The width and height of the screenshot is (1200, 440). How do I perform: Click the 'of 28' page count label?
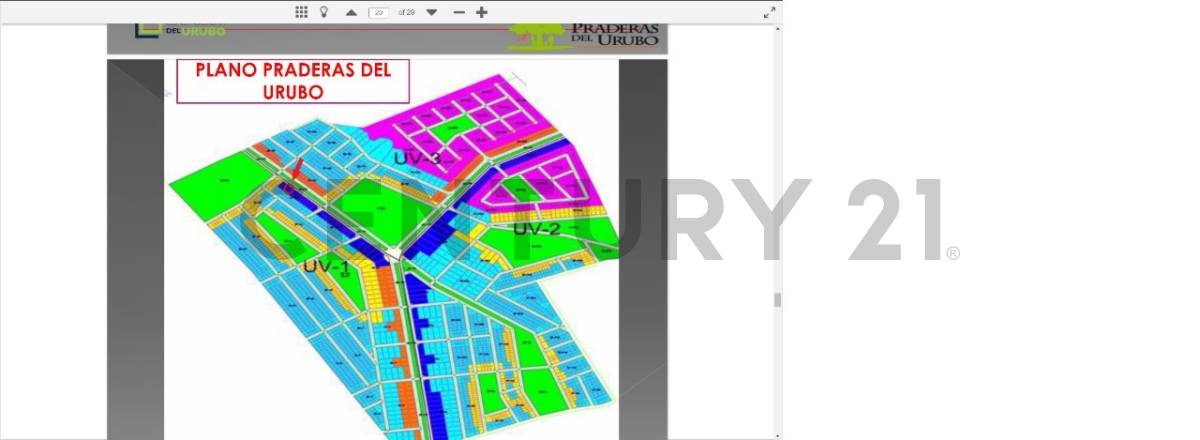[x=406, y=12]
